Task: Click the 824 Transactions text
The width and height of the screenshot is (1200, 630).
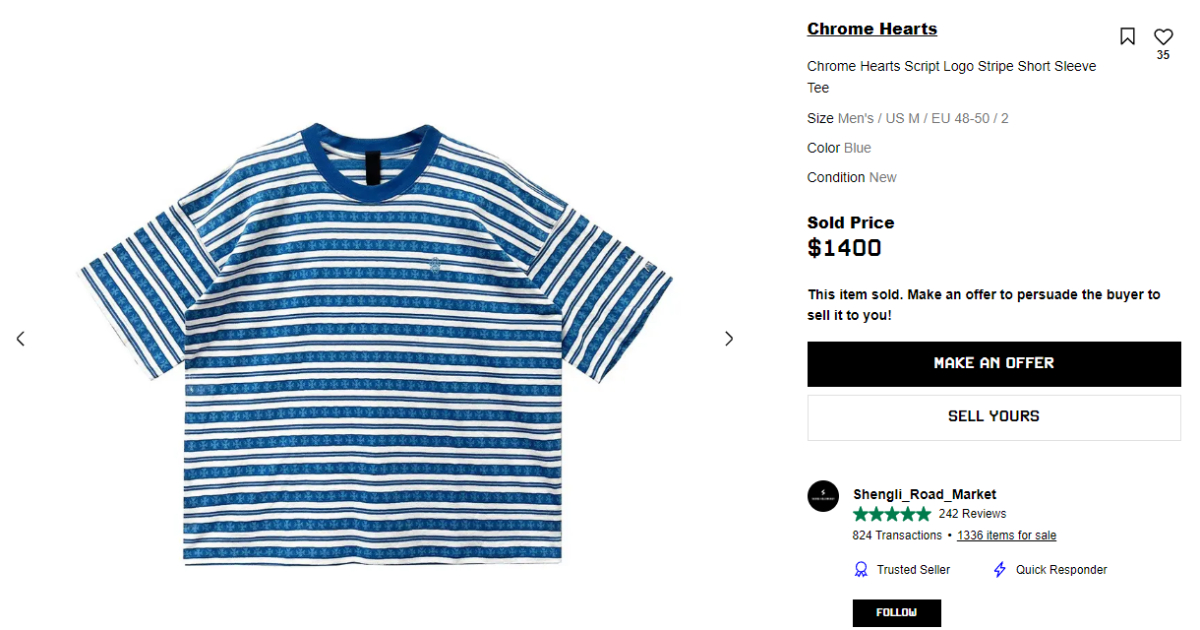Action: (x=897, y=535)
